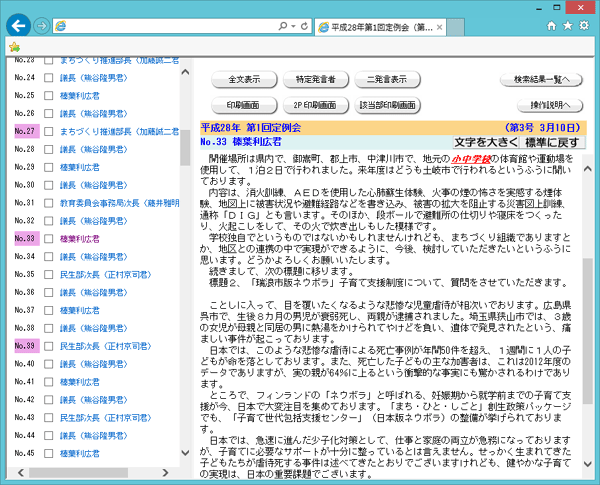Click the speaker list horizontal scrollbar thumb

point(78,473)
